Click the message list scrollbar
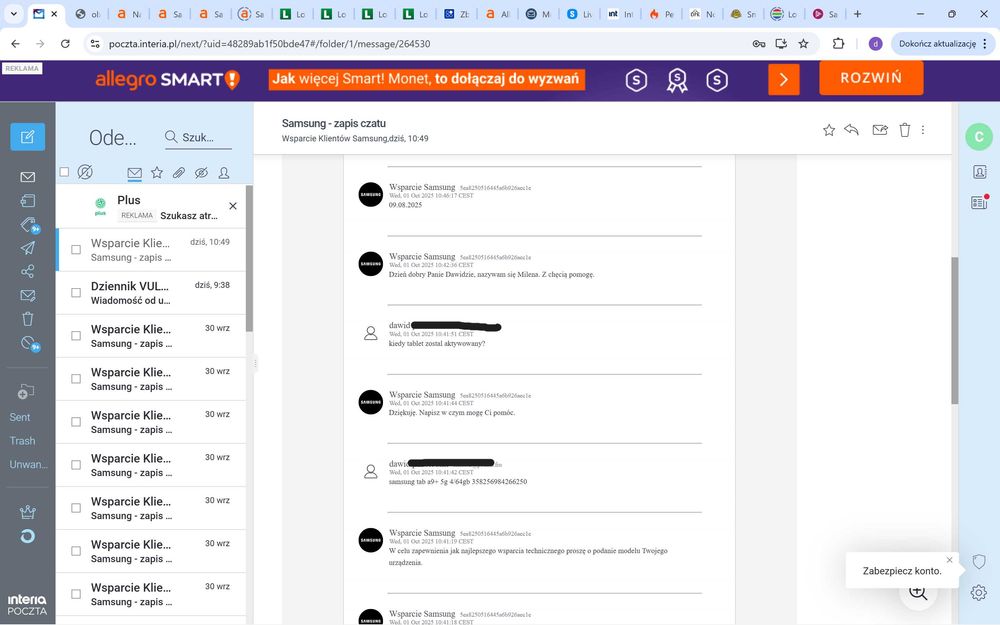The height and width of the screenshot is (625, 1000). click(249, 258)
